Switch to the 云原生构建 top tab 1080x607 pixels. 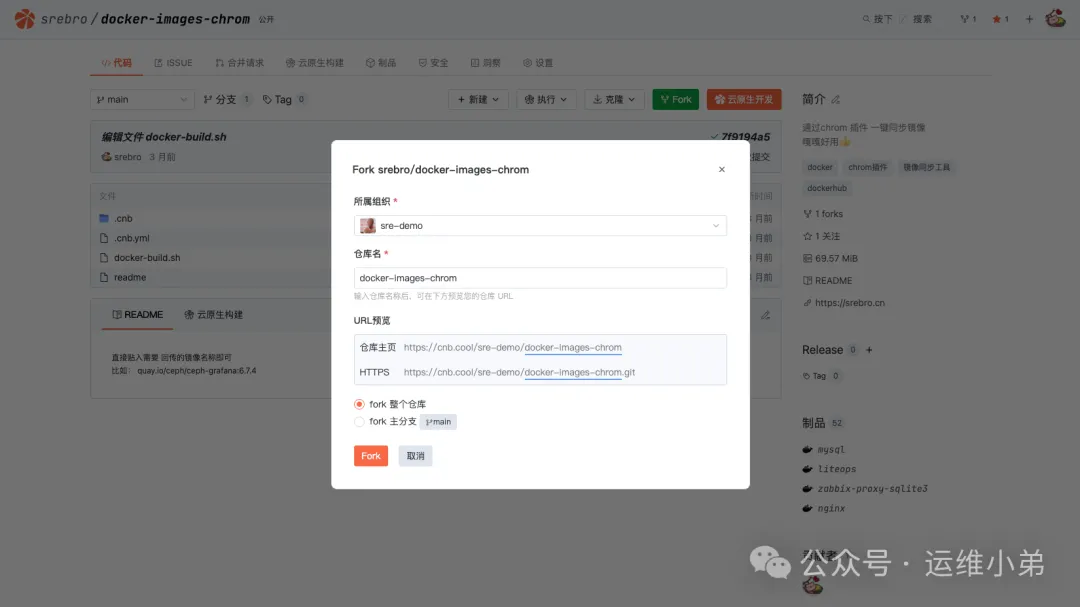point(315,63)
